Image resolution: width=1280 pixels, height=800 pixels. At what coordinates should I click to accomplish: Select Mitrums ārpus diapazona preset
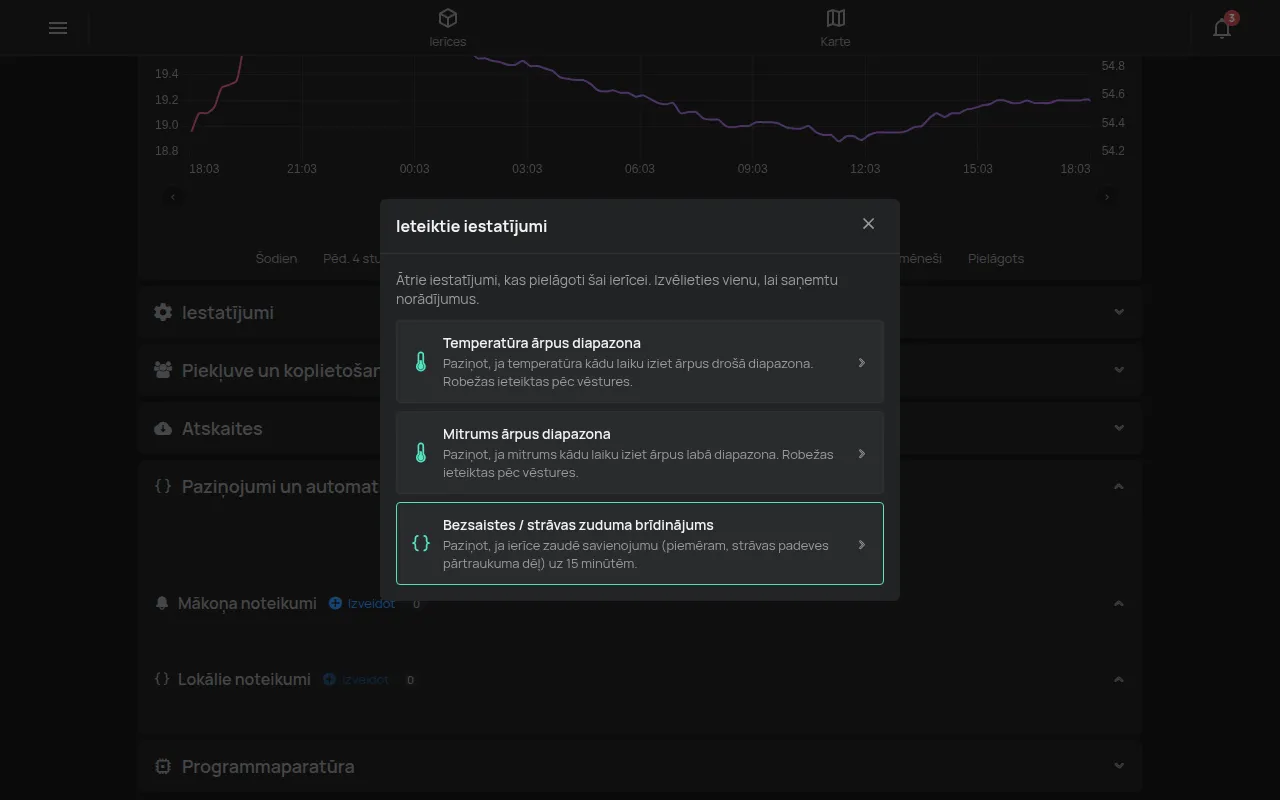coord(640,453)
